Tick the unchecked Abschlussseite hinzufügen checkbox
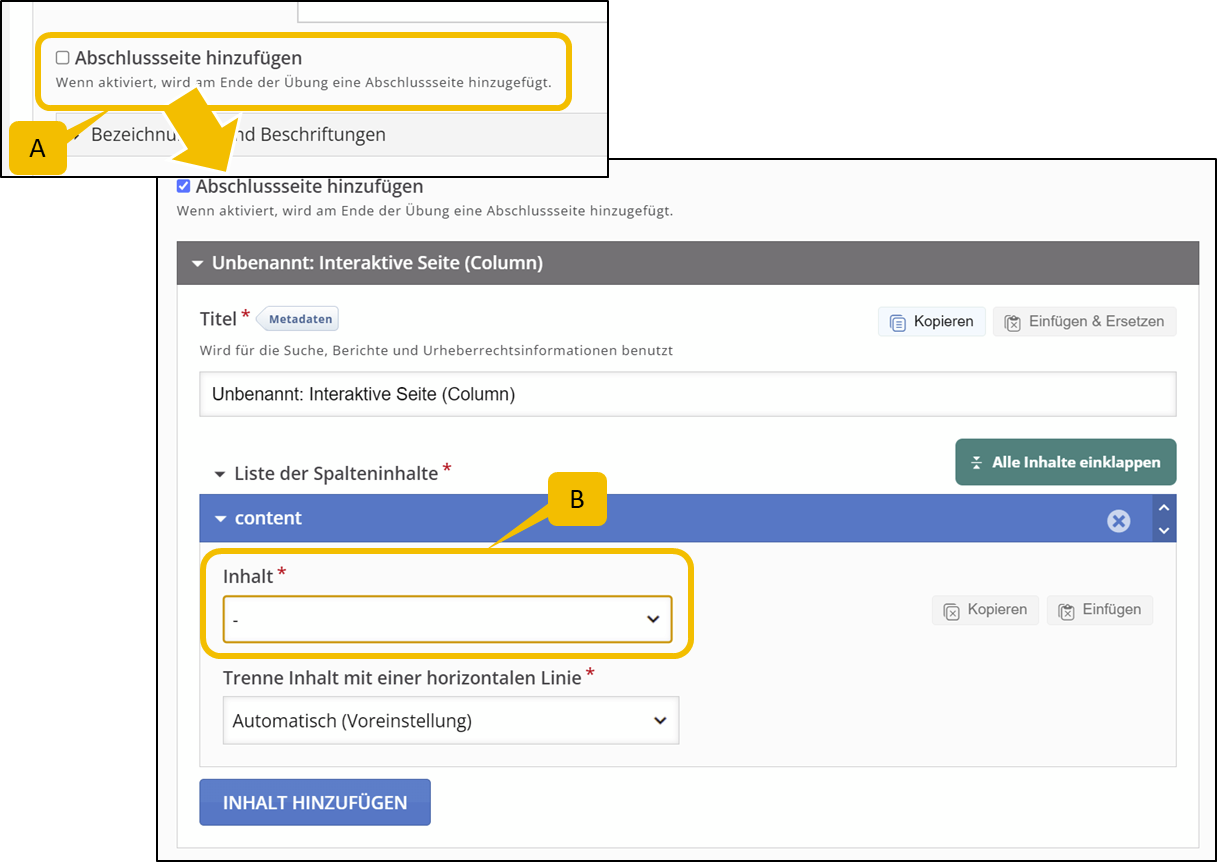This screenshot has width=1217, height=862. [63, 58]
